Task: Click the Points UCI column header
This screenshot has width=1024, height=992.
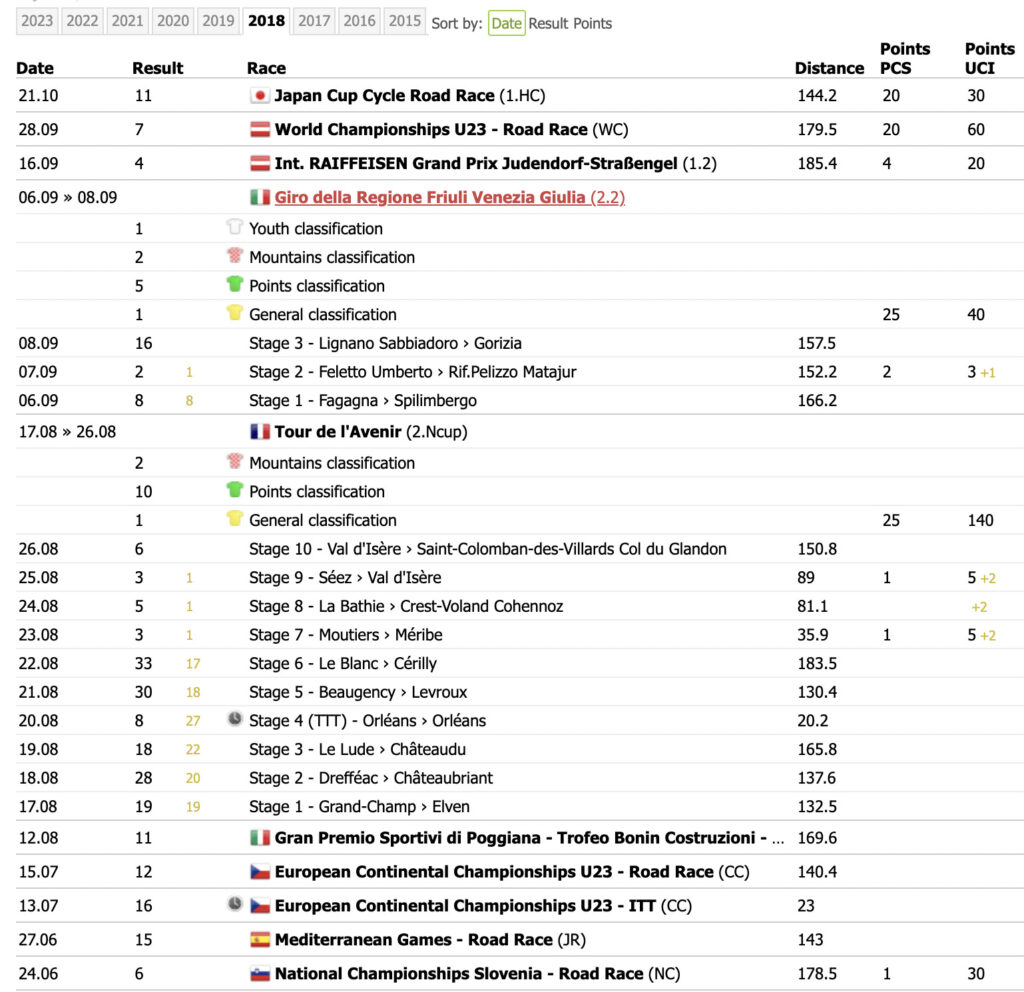Action: pos(989,59)
